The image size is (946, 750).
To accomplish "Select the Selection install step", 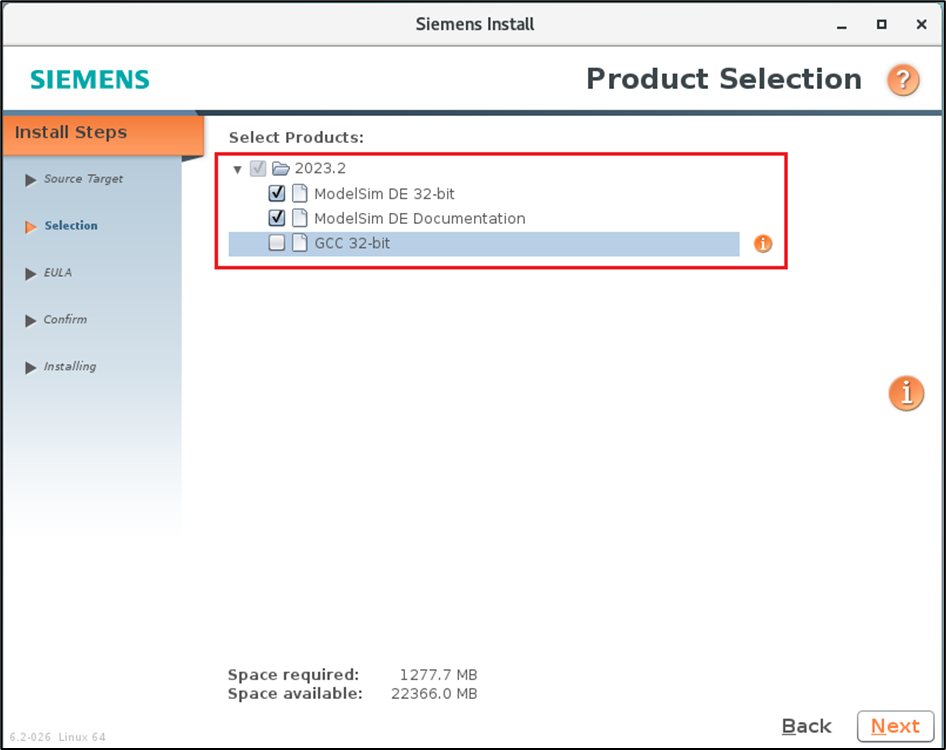I will point(71,226).
